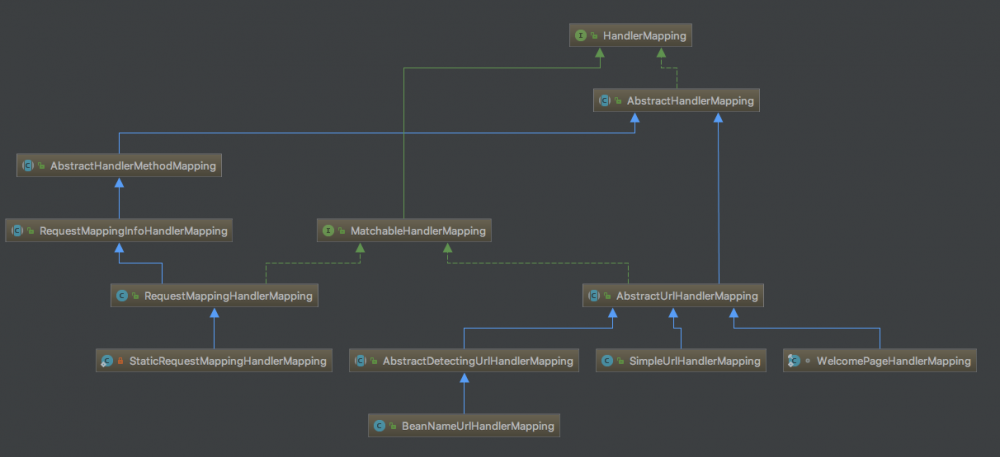Select the "RequestMappingHandlerMapping" label text
This screenshot has height=457, width=1000.
(x=228, y=296)
